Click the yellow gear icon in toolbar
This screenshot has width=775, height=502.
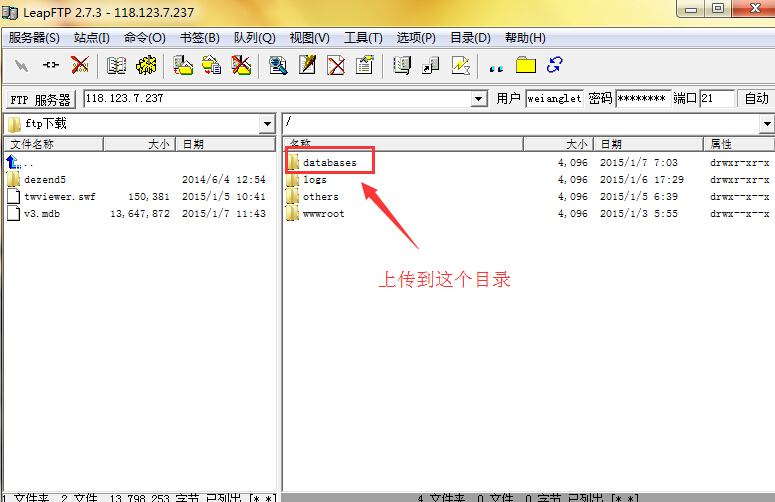coord(146,65)
